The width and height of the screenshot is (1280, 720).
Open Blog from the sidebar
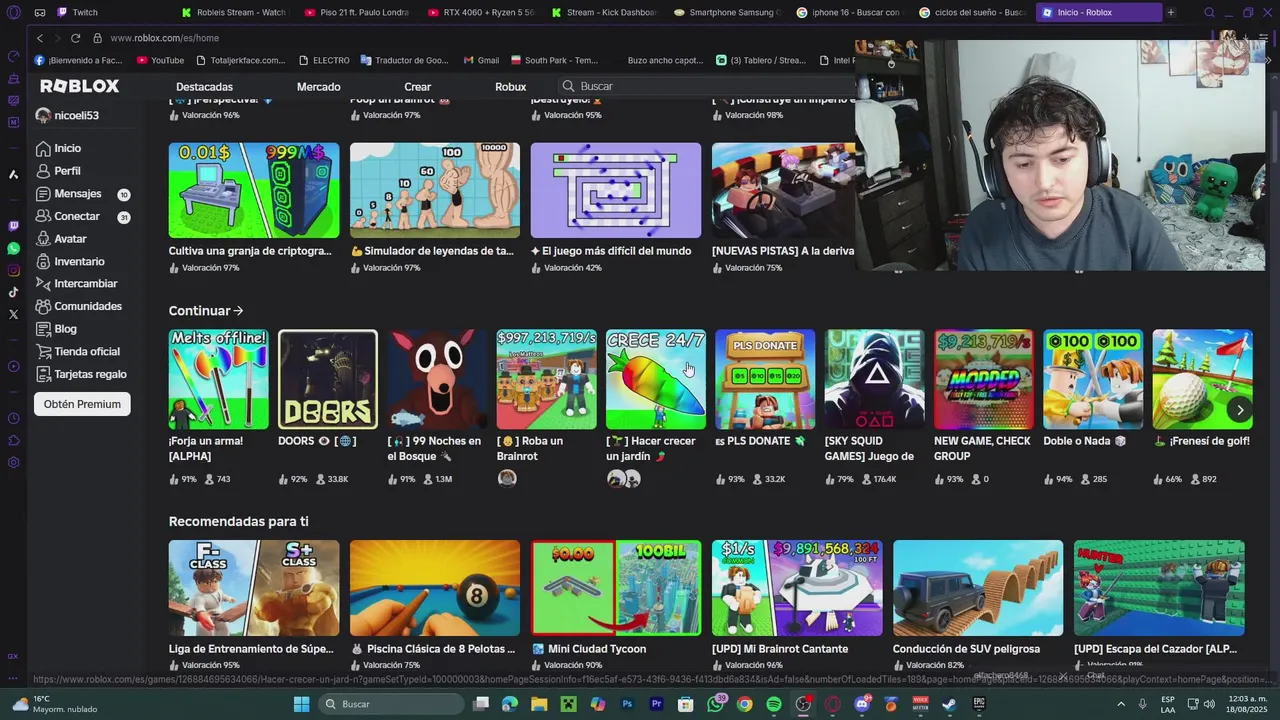tap(56, 329)
